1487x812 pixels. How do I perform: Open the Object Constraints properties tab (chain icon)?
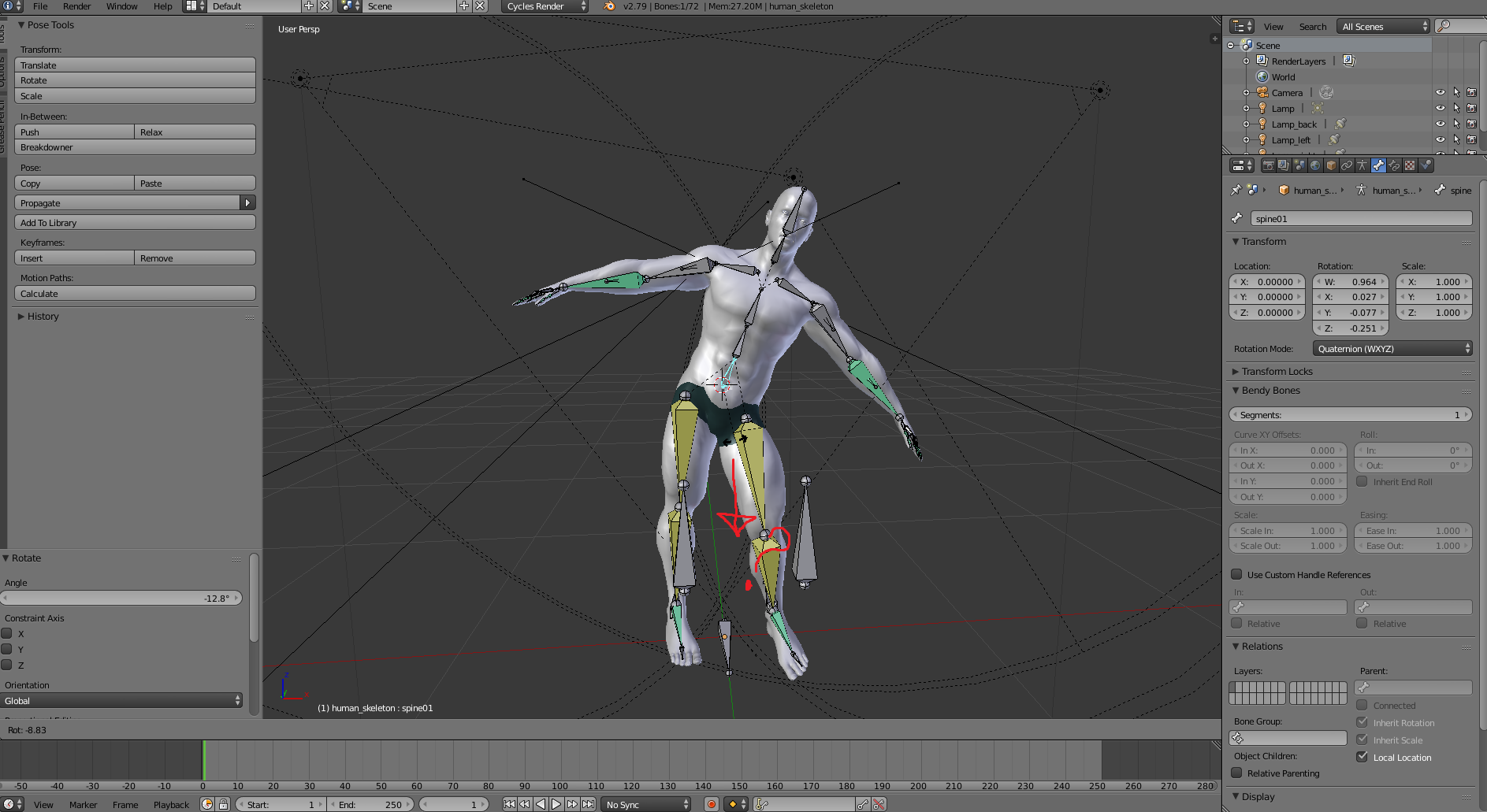1347,165
